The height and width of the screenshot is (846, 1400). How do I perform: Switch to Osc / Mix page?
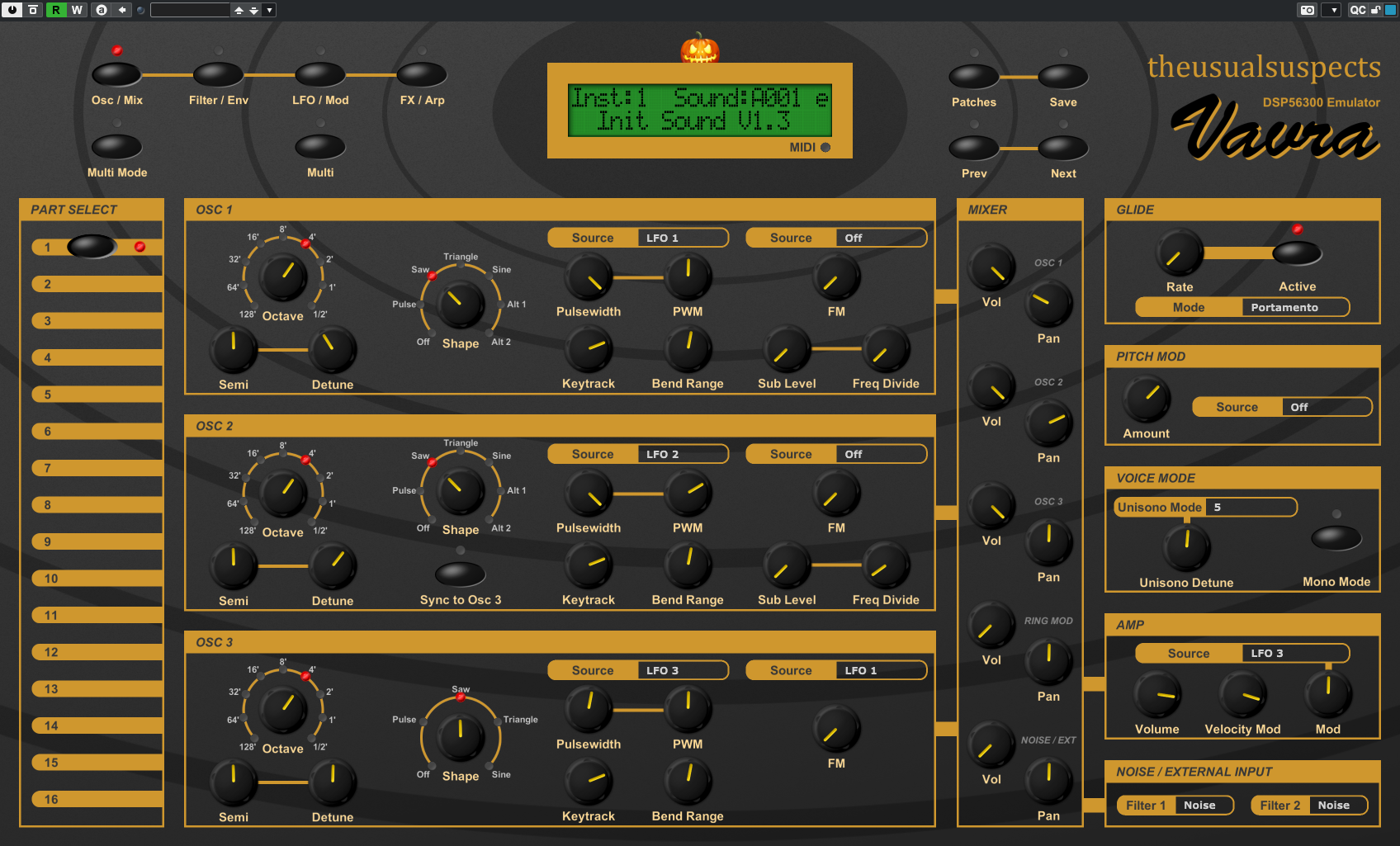pyautogui.click(x=117, y=74)
